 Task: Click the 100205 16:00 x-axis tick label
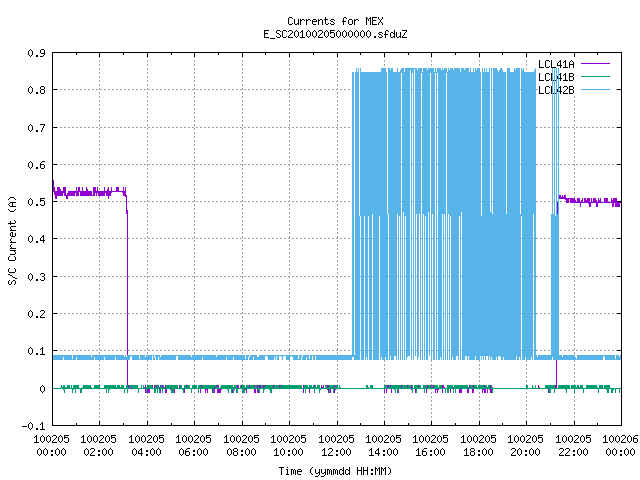431,446
